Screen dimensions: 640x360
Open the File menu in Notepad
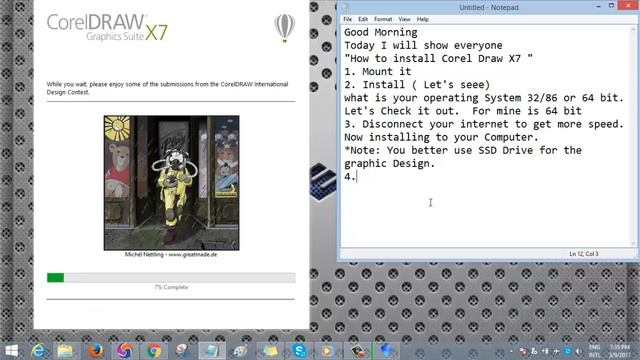[x=347, y=19]
